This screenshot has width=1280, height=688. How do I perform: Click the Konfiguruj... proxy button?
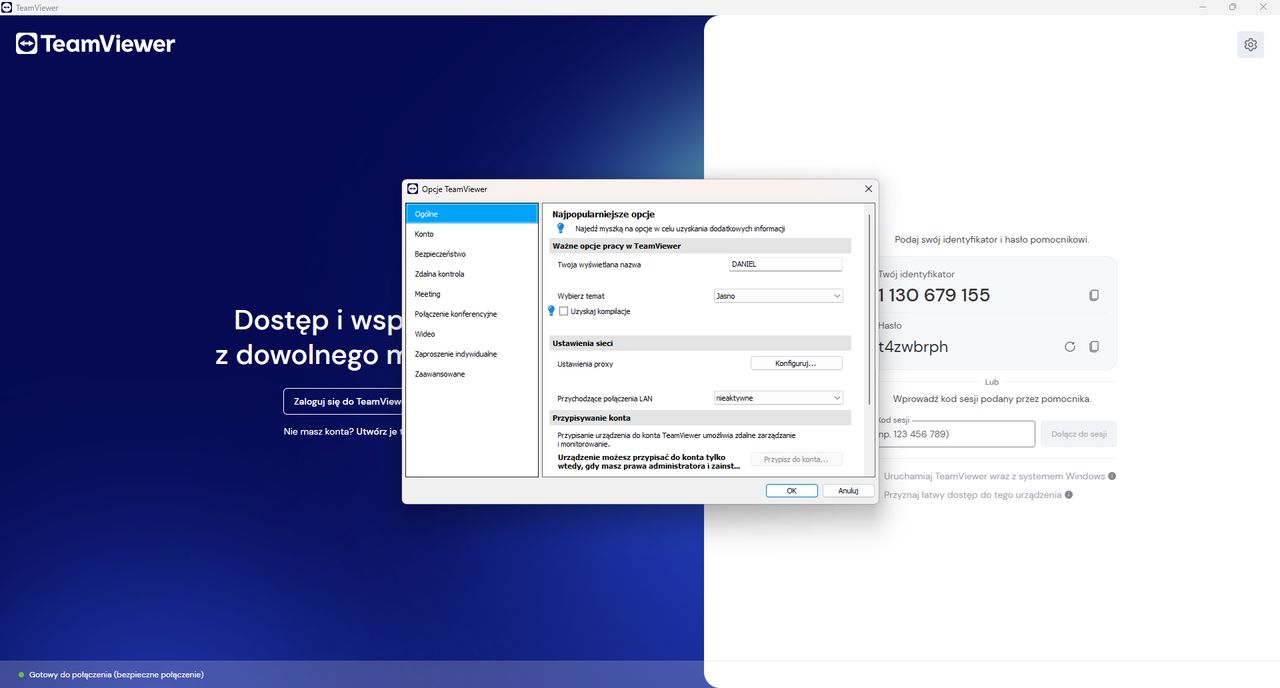click(796, 363)
